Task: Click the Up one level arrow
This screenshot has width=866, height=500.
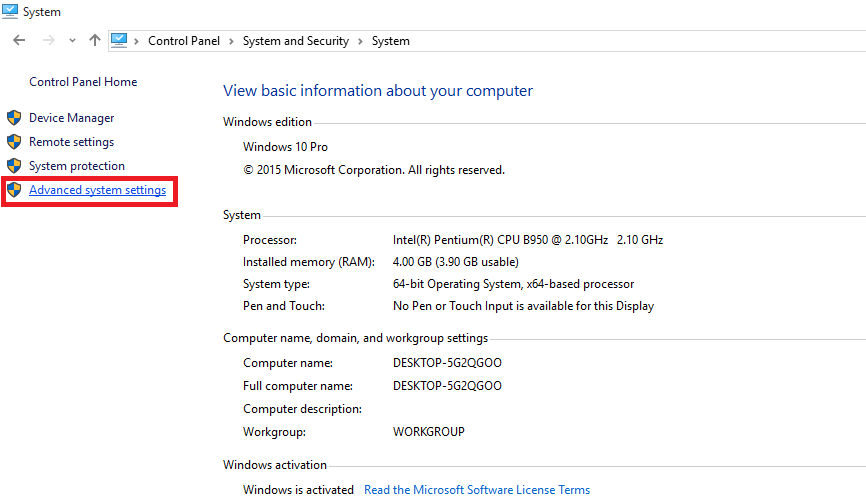Action: (95, 41)
